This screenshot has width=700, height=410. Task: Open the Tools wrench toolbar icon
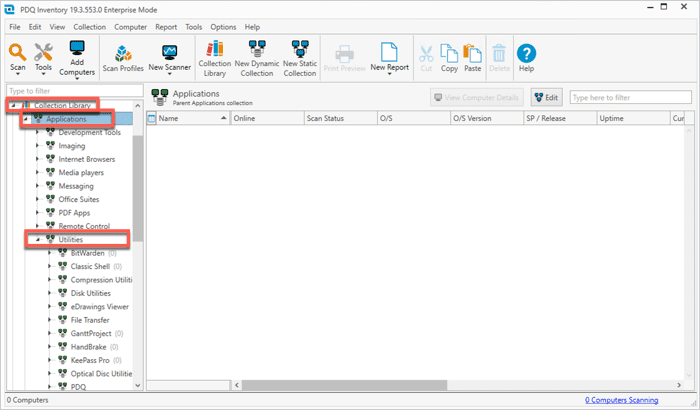pyautogui.click(x=43, y=52)
